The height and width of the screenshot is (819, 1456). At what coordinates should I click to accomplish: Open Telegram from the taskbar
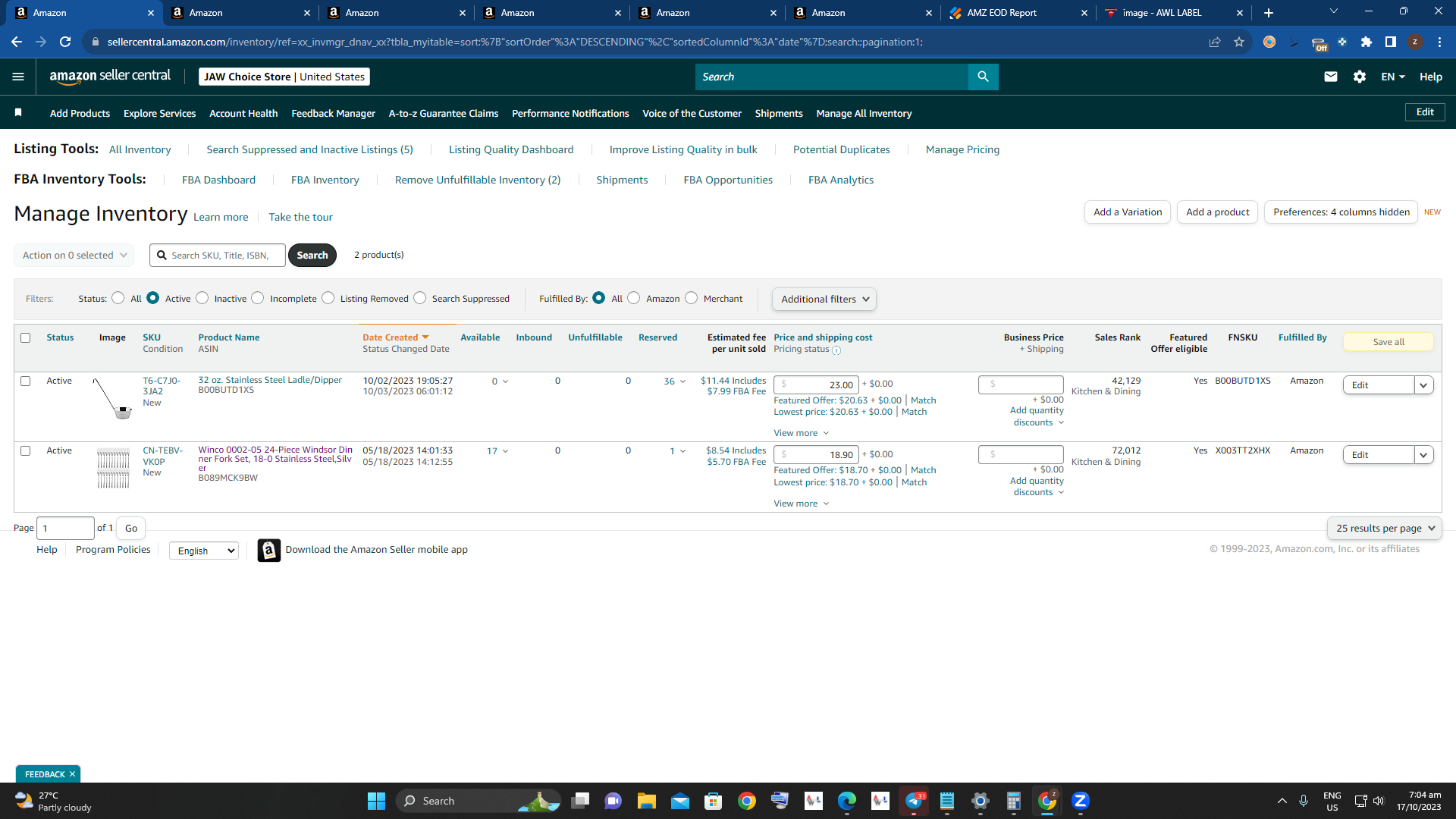tap(914, 801)
